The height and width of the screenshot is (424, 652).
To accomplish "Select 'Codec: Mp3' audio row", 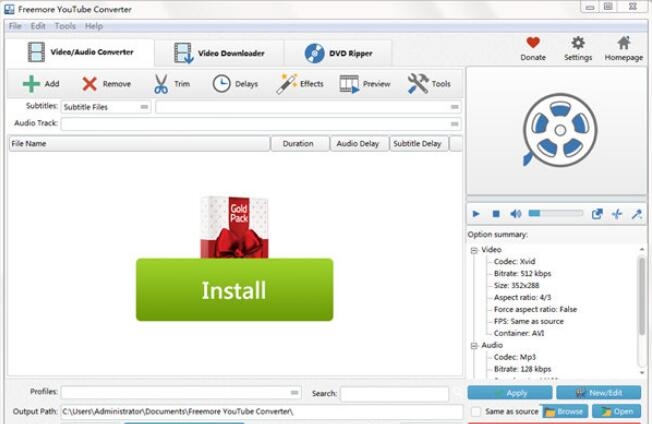I will click(x=515, y=357).
